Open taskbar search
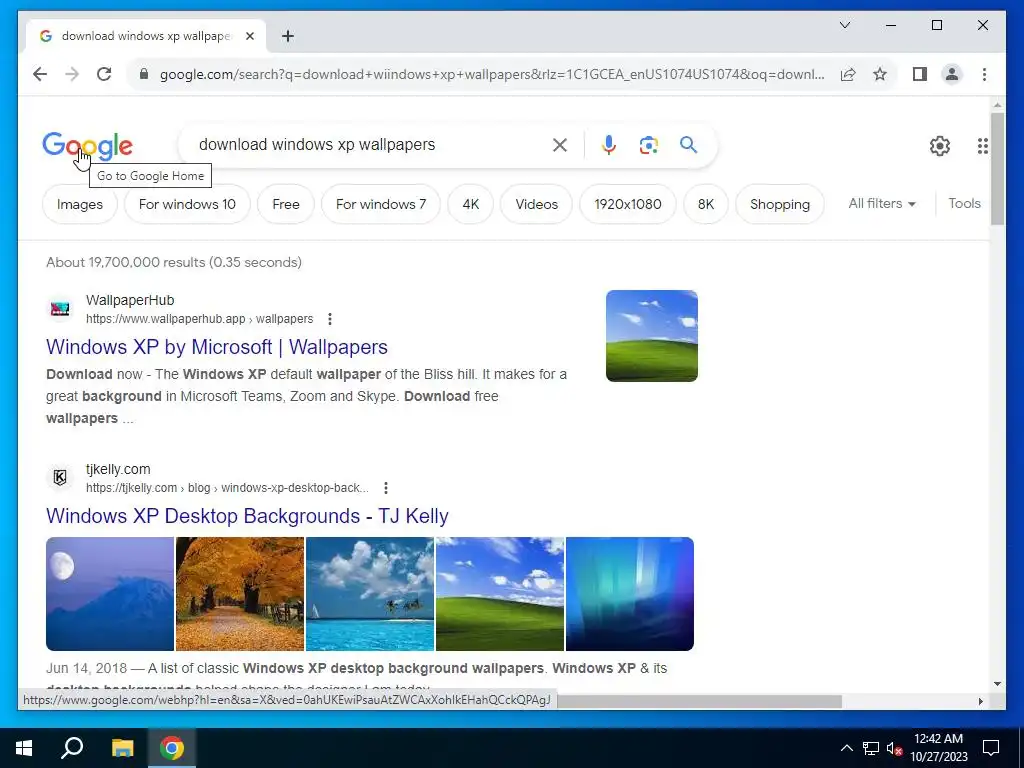The image size is (1024, 768). [72, 748]
